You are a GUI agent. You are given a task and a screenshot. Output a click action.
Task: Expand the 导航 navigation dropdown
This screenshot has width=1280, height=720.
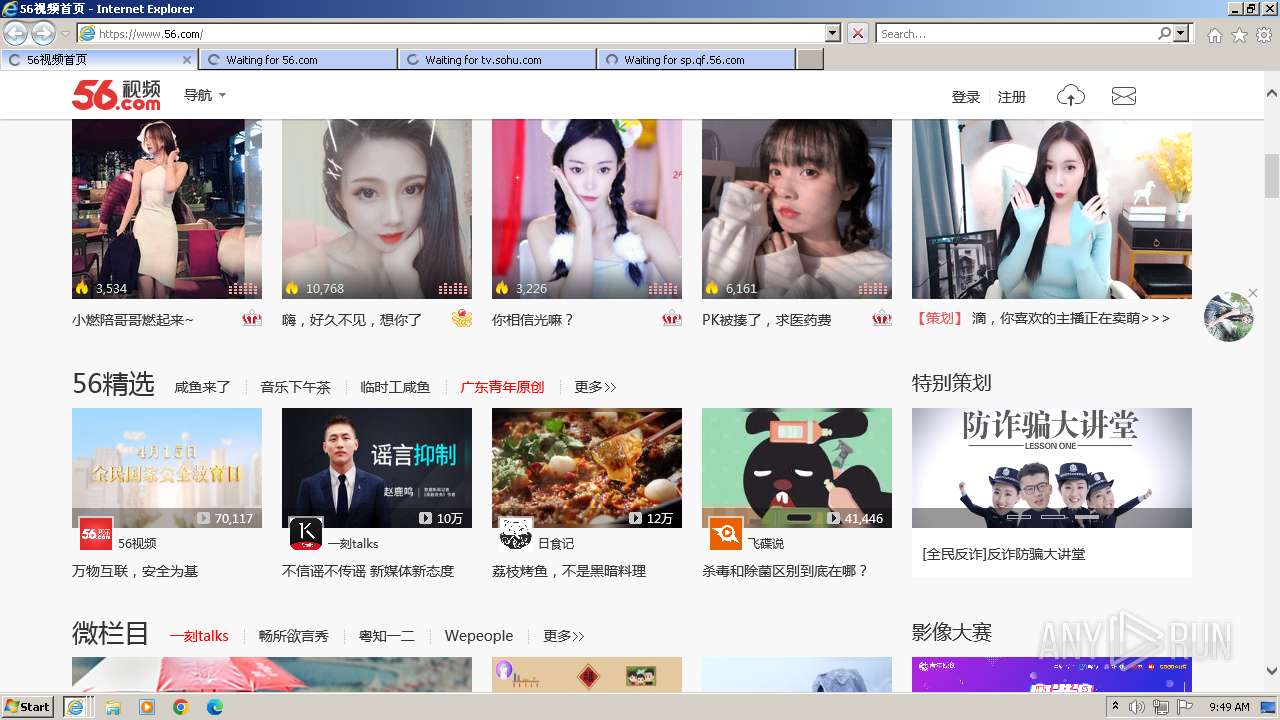coord(205,96)
